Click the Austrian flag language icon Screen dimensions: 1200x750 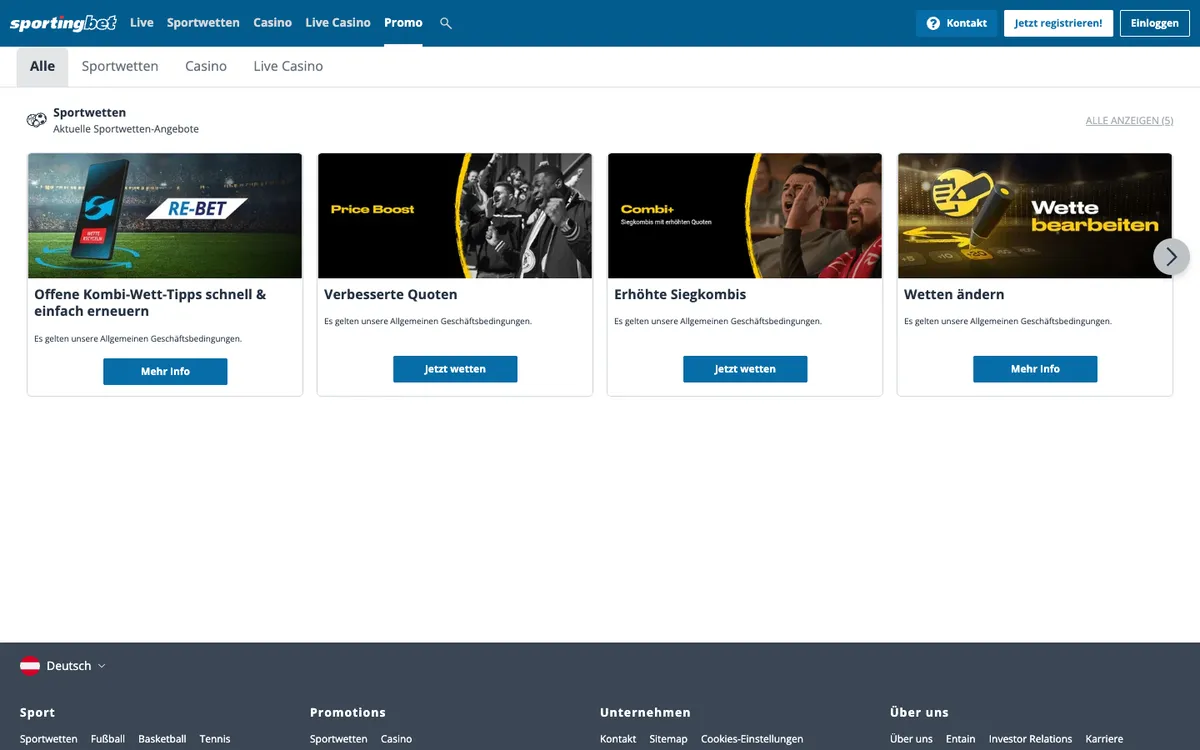30,666
